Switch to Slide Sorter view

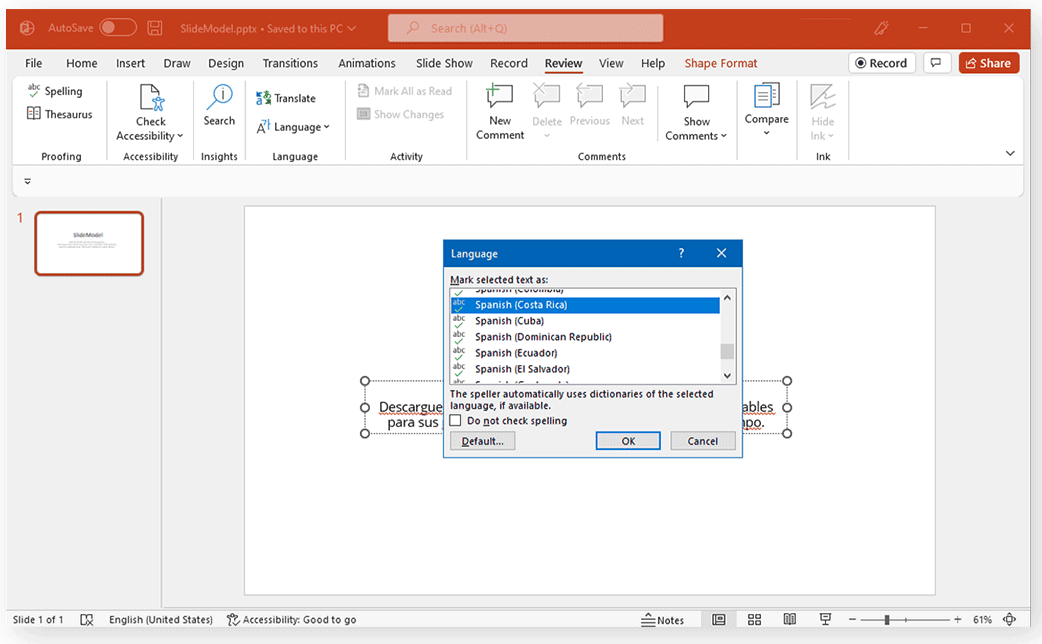(x=754, y=619)
